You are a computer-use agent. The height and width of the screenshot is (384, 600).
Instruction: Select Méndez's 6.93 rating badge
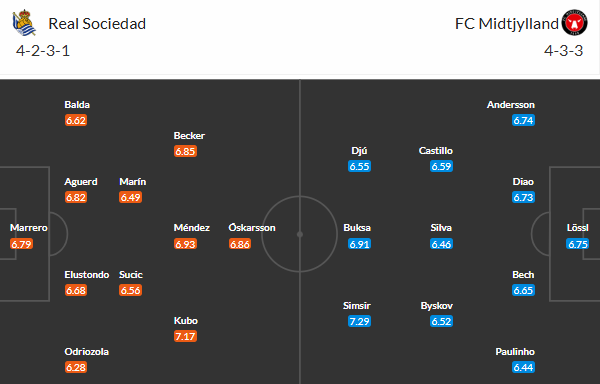tap(185, 244)
